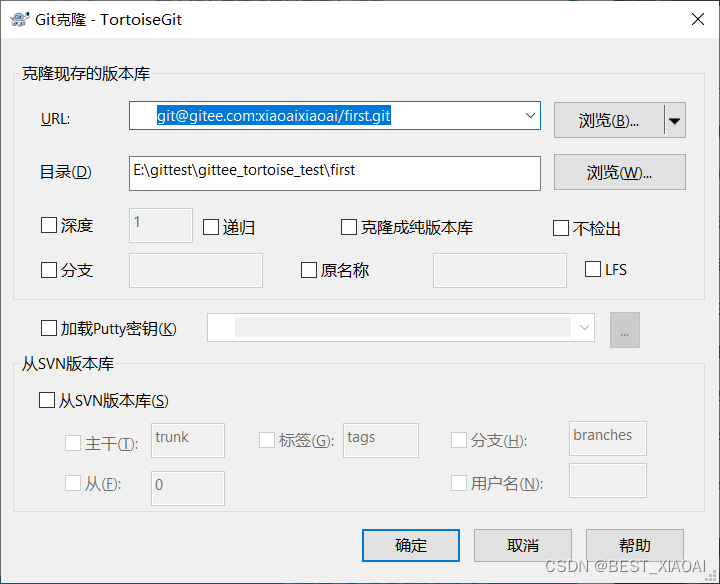Click the window resize grip at corner
Image resolution: width=720 pixels, height=584 pixels.
(713, 577)
